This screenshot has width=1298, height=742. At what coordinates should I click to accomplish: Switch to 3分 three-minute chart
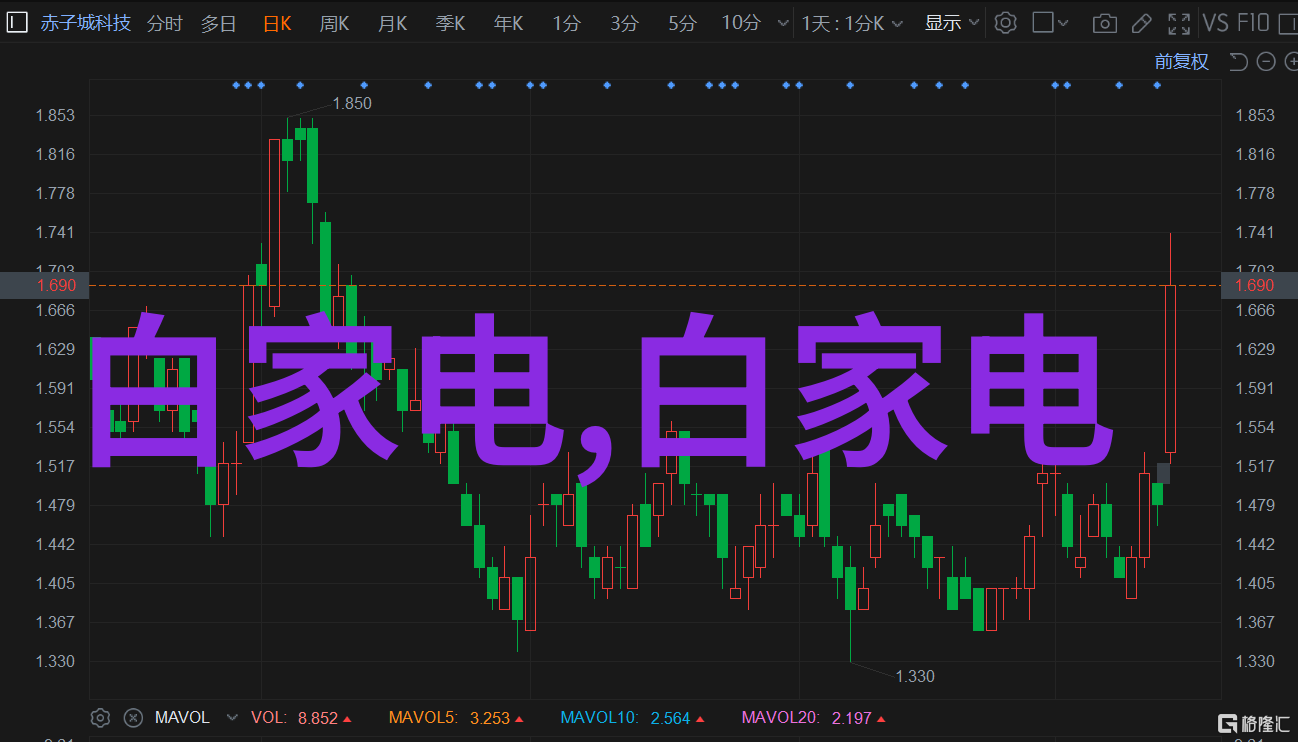(x=625, y=23)
